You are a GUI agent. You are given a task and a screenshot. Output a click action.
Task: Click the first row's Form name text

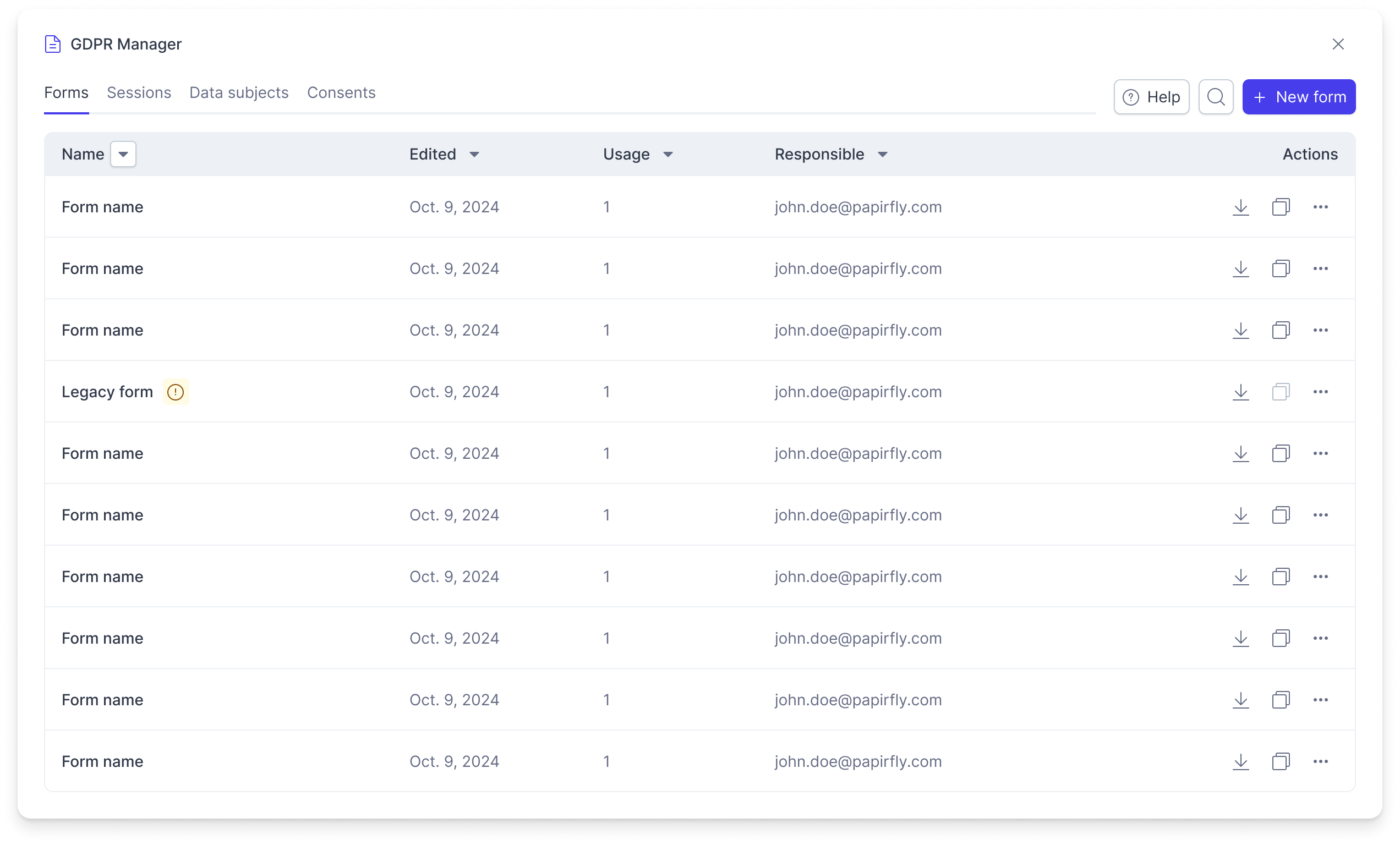tap(102, 207)
